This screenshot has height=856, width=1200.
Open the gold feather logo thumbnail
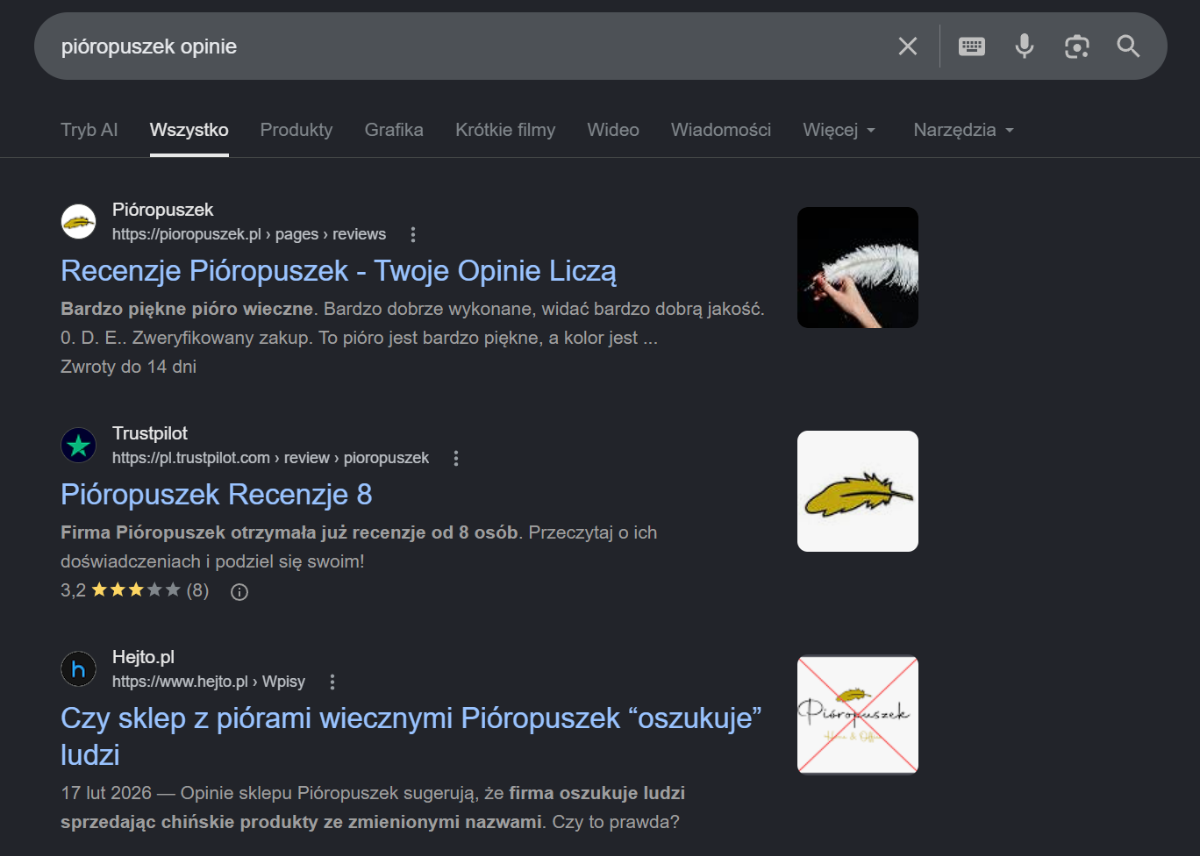click(x=857, y=491)
